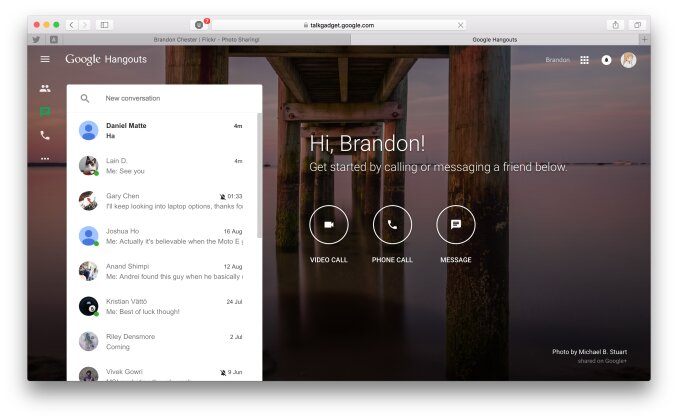The height and width of the screenshot is (420, 678).
Task: Open conversation with Gary Chen
Action: 162,201
